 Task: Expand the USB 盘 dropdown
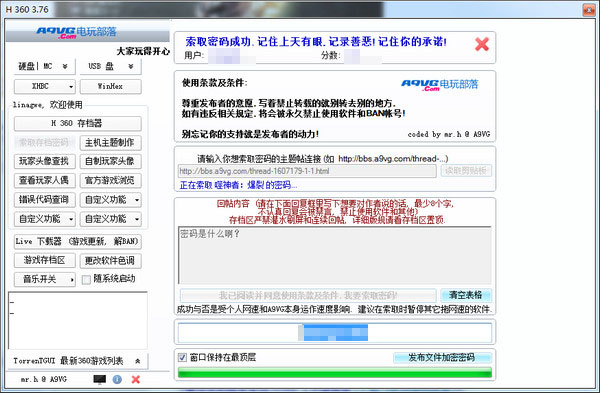point(110,67)
